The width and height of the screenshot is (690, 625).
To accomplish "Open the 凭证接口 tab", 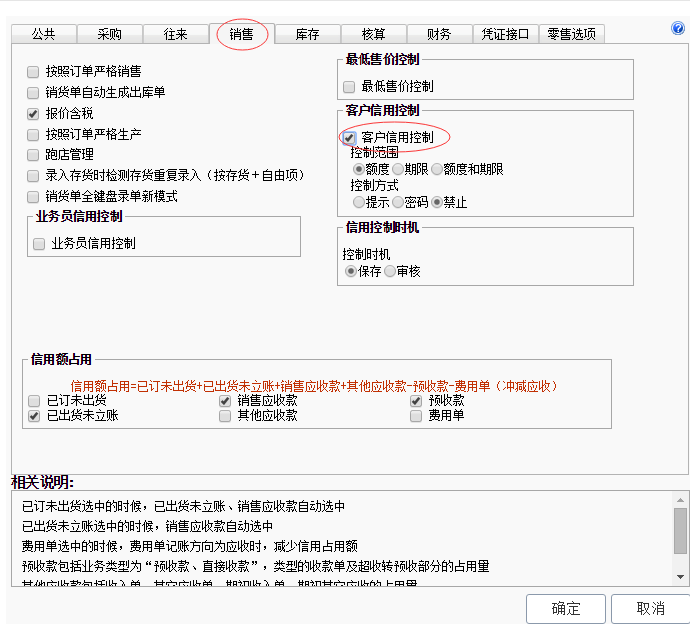I will pyautogui.click(x=505, y=34).
